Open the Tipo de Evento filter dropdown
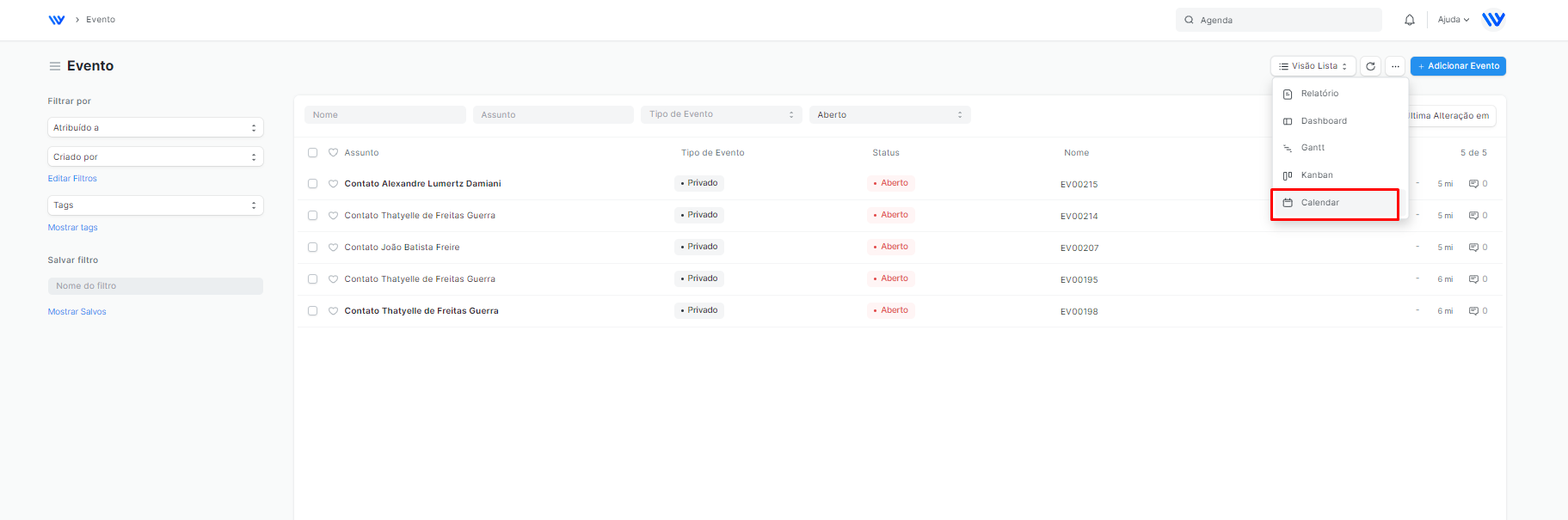Image resolution: width=1568 pixels, height=520 pixels. (x=721, y=114)
